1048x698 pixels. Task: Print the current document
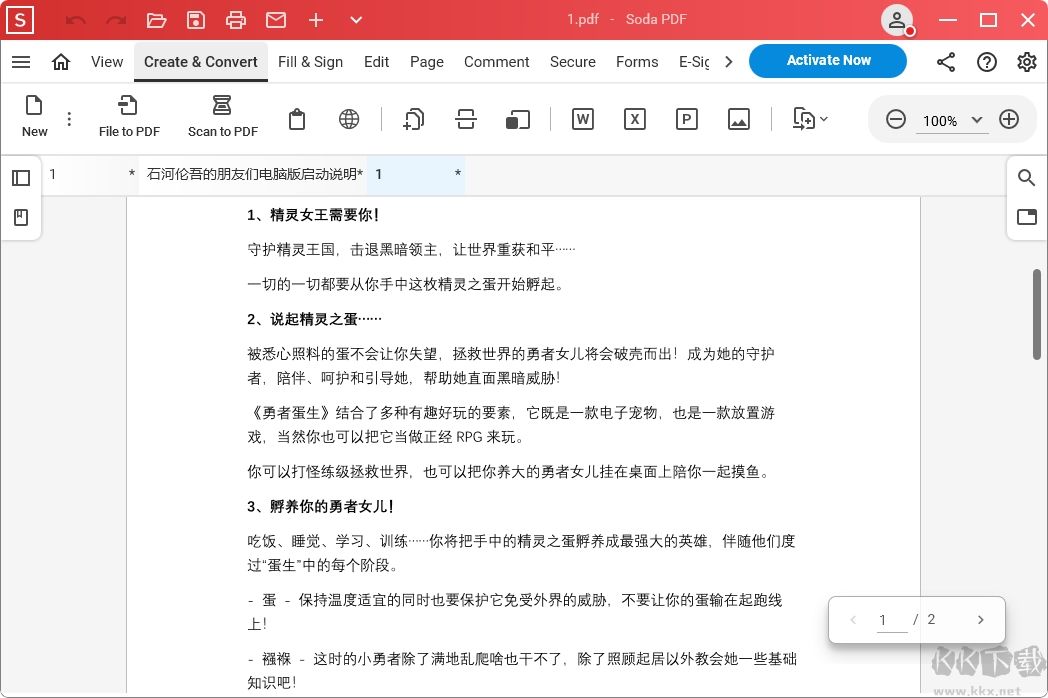point(236,19)
